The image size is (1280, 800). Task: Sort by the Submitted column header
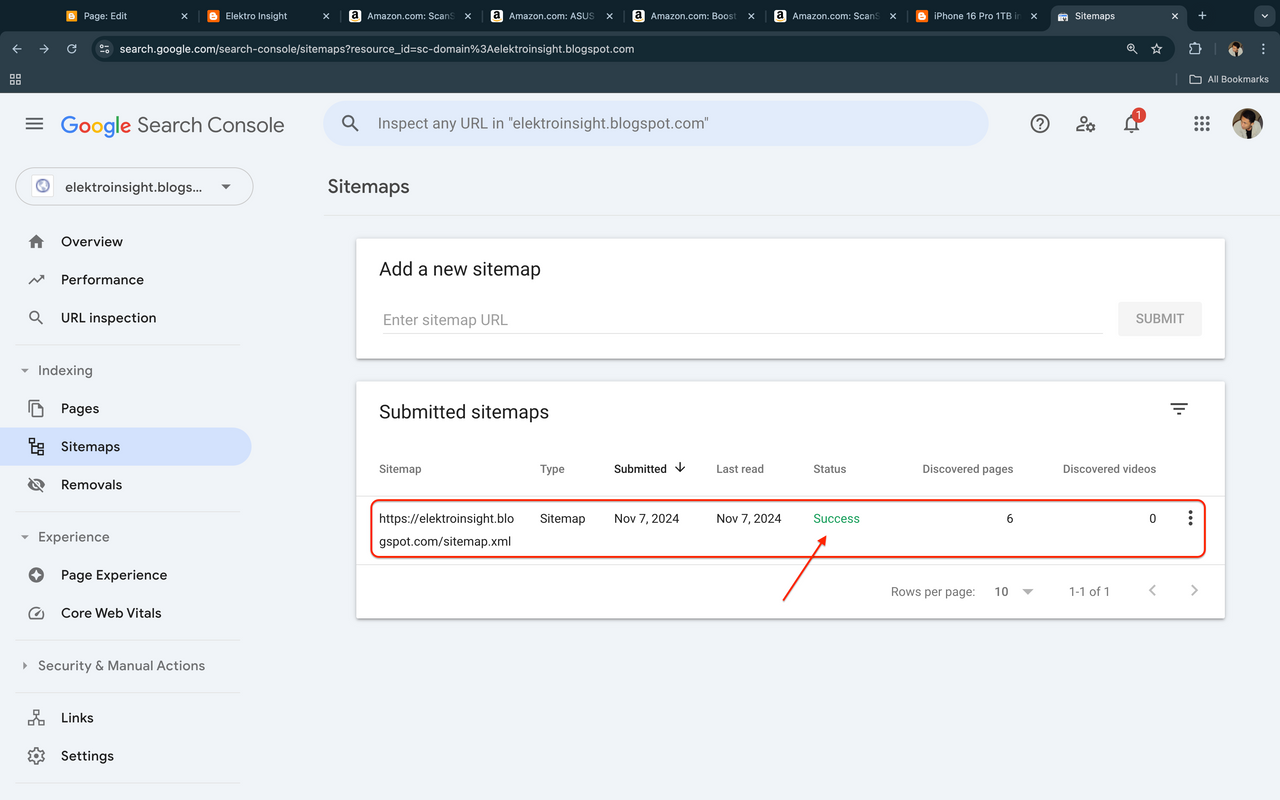point(650,468)
